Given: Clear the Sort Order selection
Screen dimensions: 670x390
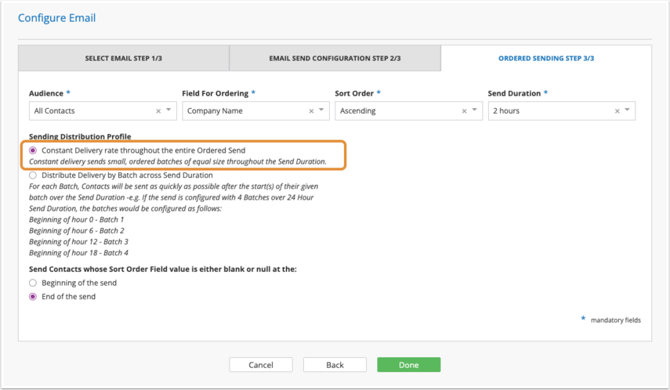Looking at the screenshot, I should pos(464,111).
